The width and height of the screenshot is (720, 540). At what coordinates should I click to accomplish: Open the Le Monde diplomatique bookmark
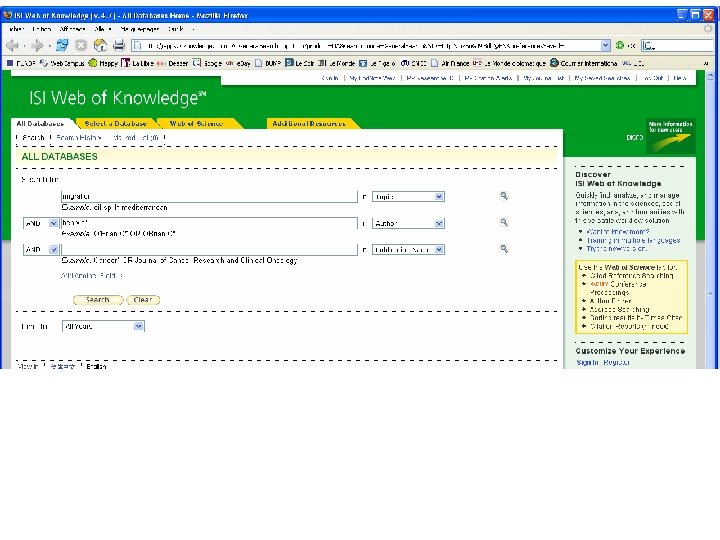coord(509,63)
